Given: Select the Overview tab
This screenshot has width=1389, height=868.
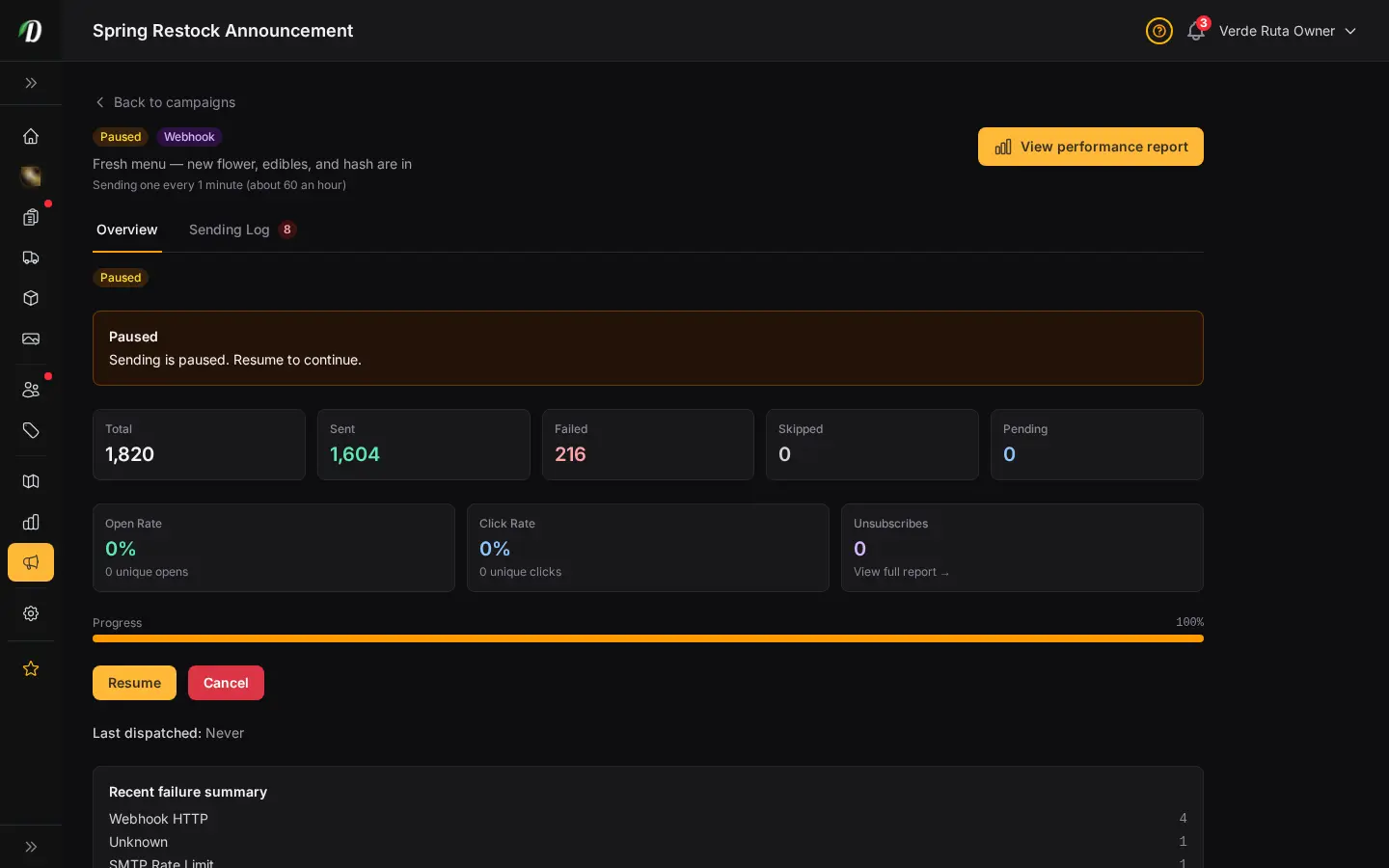Looking at the screenshot, I should [126, 230].
